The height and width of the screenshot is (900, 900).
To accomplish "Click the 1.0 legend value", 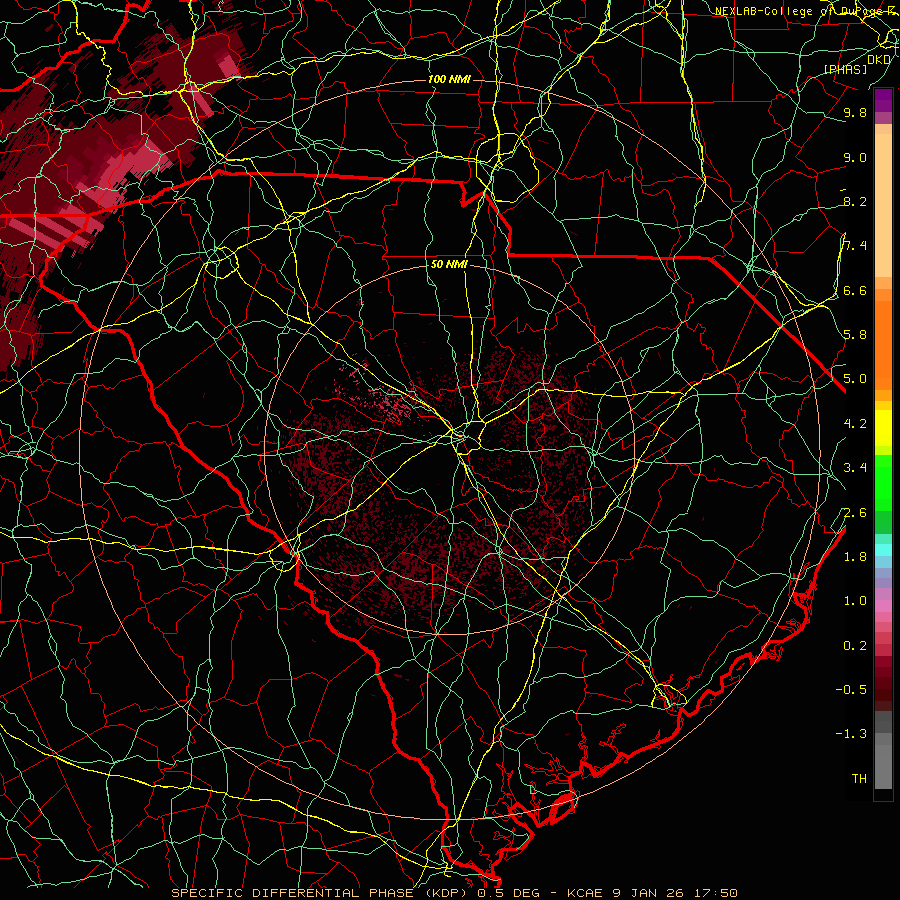I will point(855,600).
